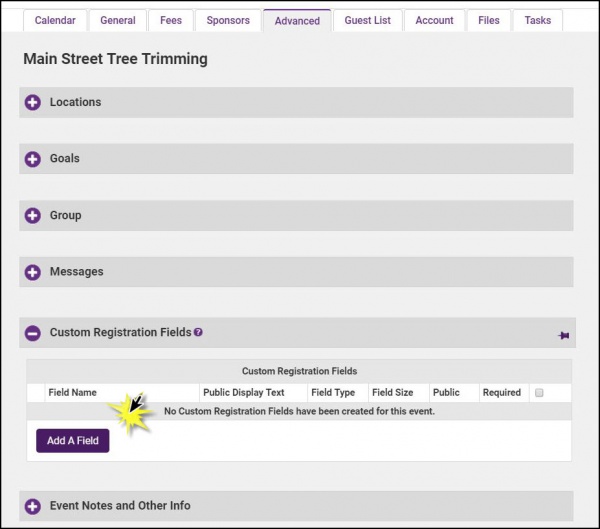Switch to the Files tab

489,20
